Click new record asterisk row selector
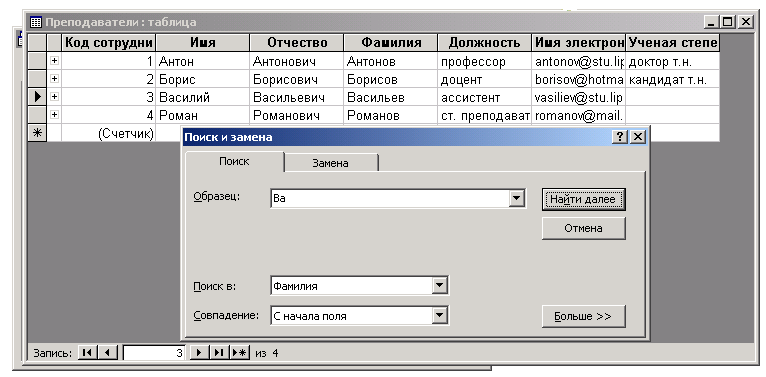The height and width of the screenshot is (377, 766). tap(37, 133)
